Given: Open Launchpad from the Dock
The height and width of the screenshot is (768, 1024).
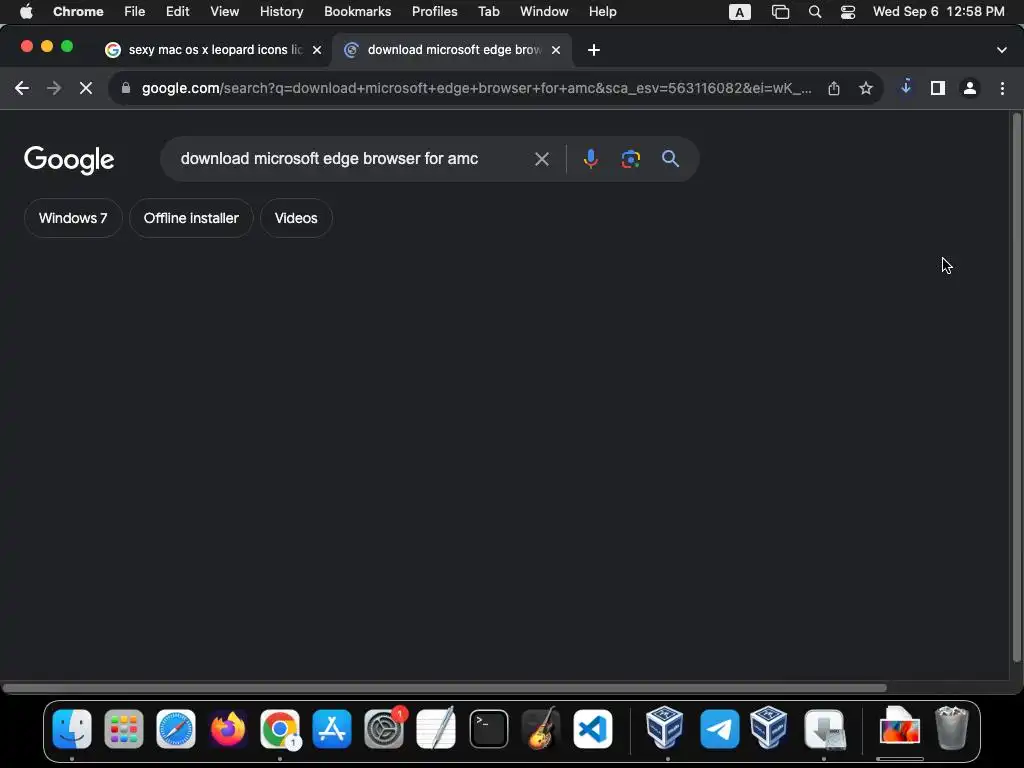Looking at the screenshot, I should 124,729.
